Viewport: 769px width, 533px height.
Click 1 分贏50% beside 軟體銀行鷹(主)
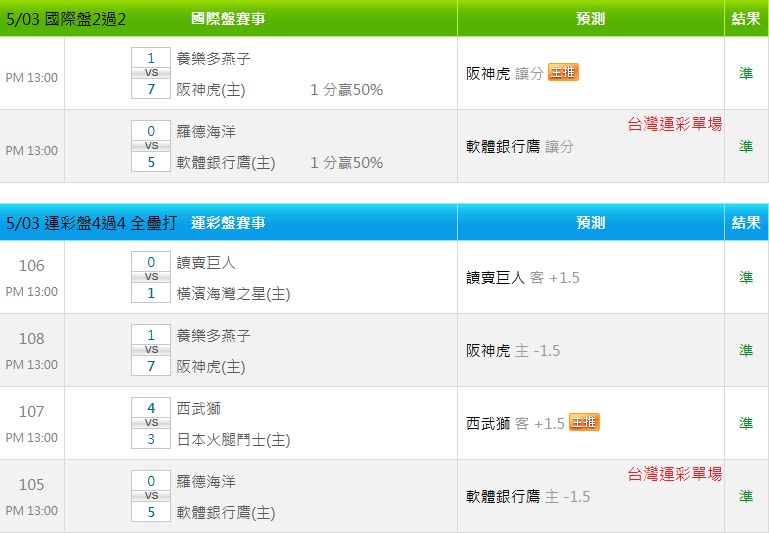pyautogui.click(x=347, y=163)
